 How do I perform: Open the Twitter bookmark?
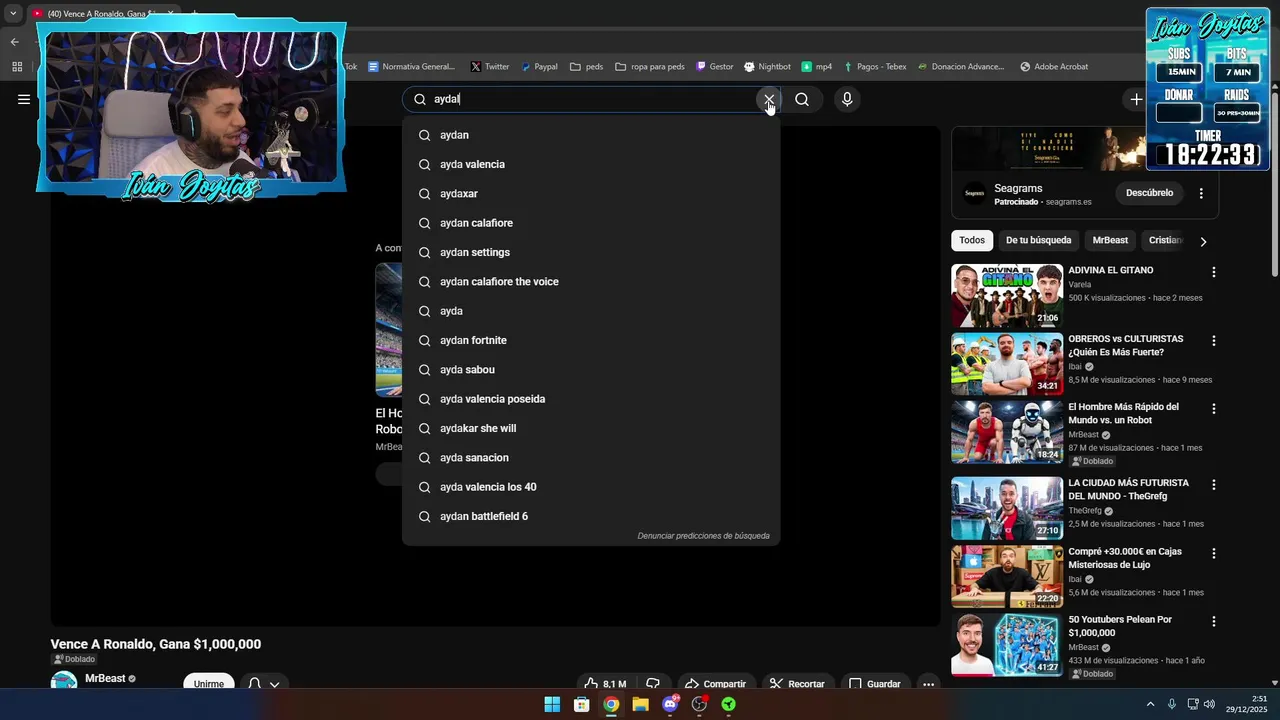pyautogui.click(x=490, y=67)
